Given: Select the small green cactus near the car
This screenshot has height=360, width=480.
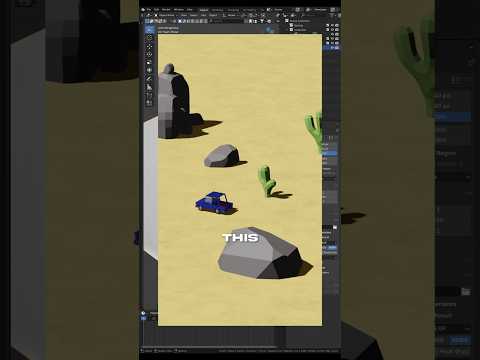Looking at the screenshot, I should (267, 181).
